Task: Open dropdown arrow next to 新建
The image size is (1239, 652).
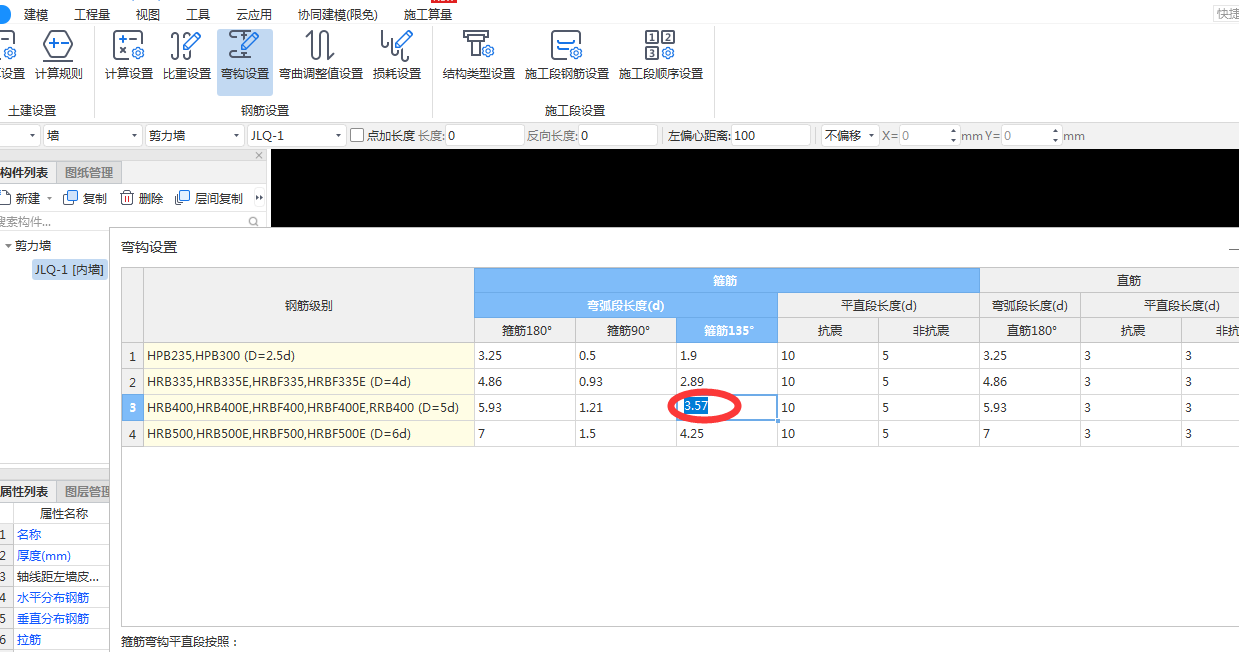Action: (50, 198)
